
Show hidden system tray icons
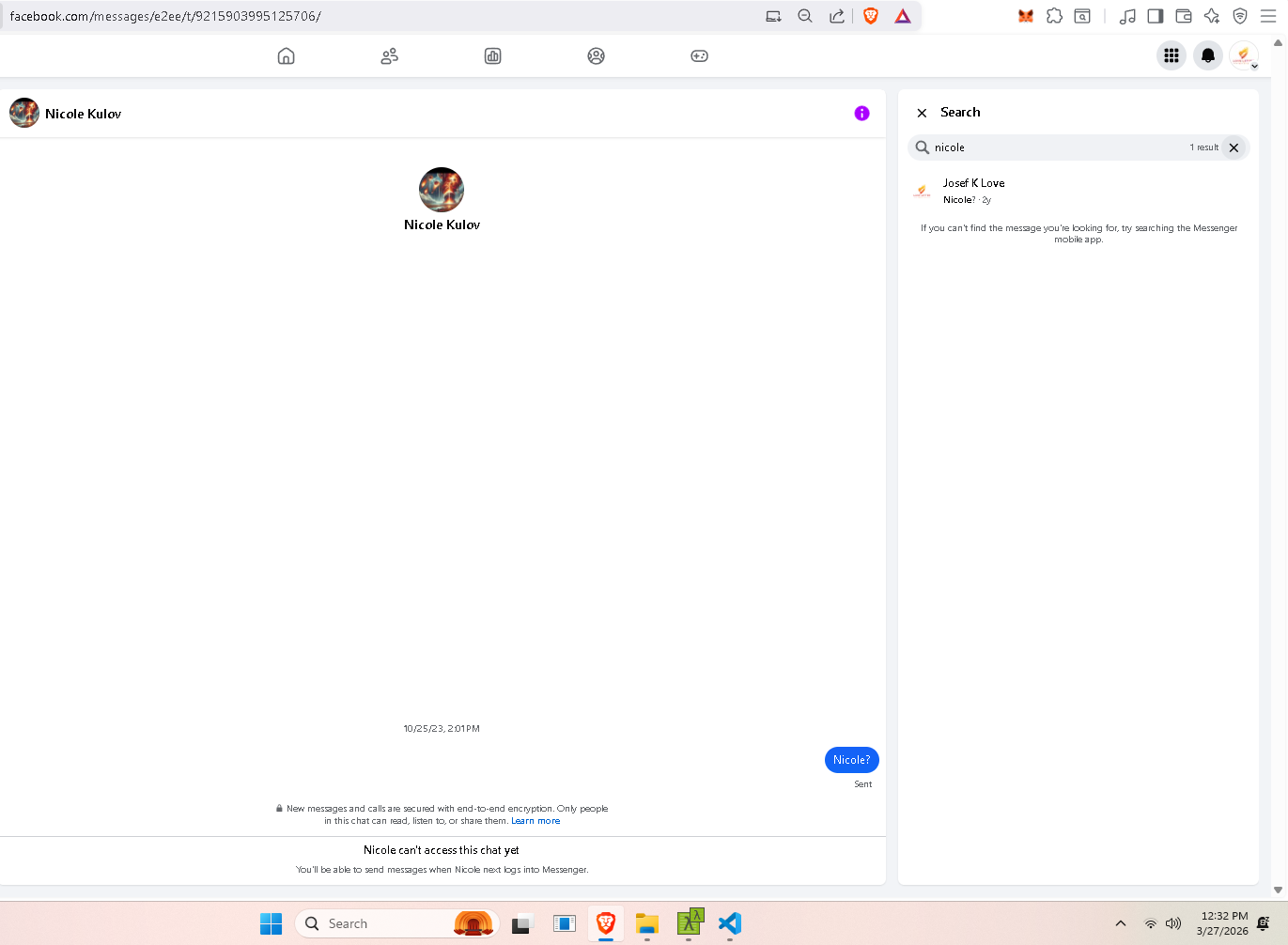click(x=1121, y=923)
